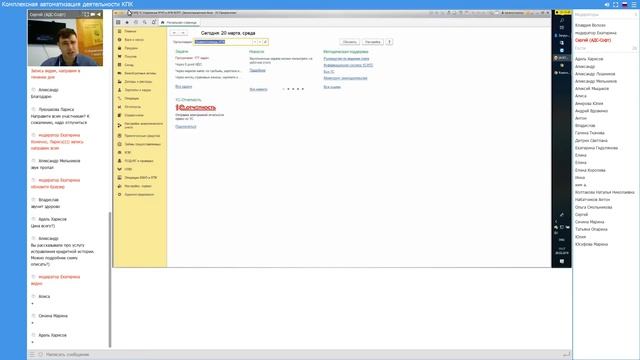Go back with the left navigation arrow
Screen dimensions: 640x360
click(175, 33)
